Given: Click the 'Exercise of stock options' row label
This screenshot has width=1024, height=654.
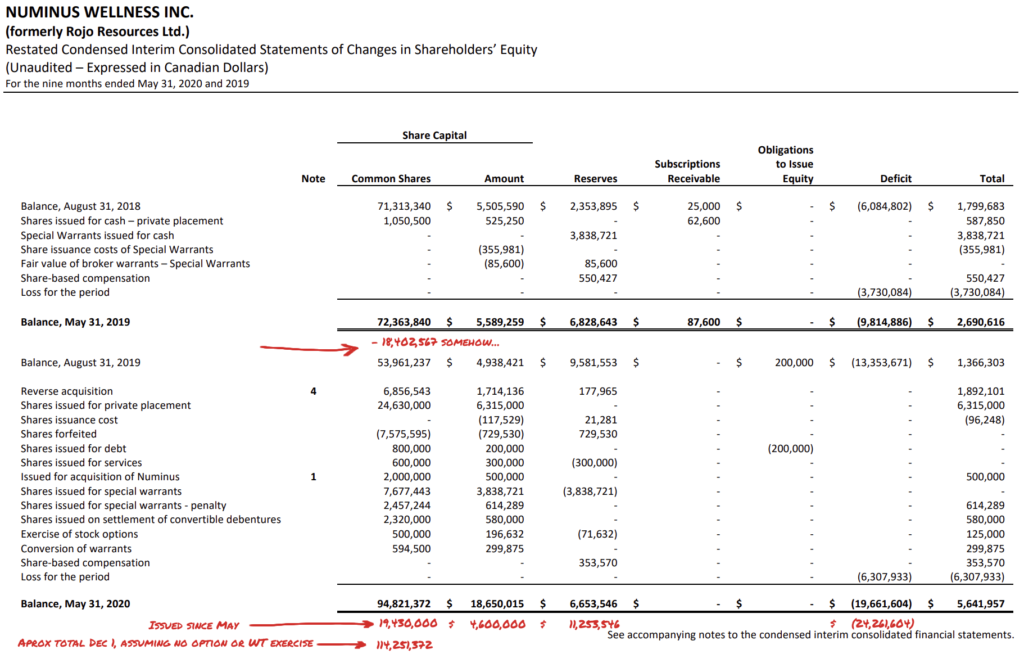Looking at the screenshot, I should click(x=80, y=534).
